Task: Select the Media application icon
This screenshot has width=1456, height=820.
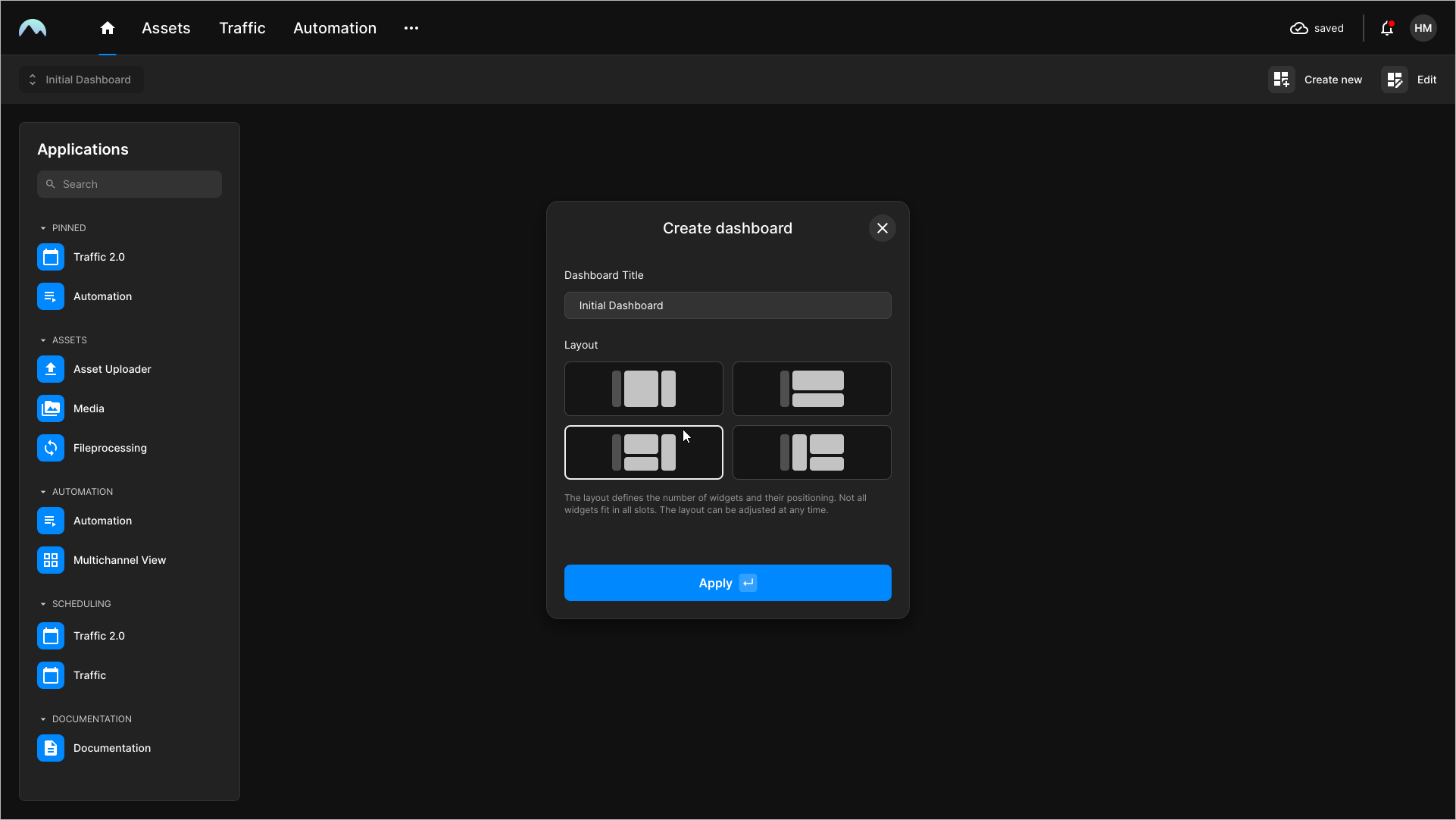Action: coord(50,408)
